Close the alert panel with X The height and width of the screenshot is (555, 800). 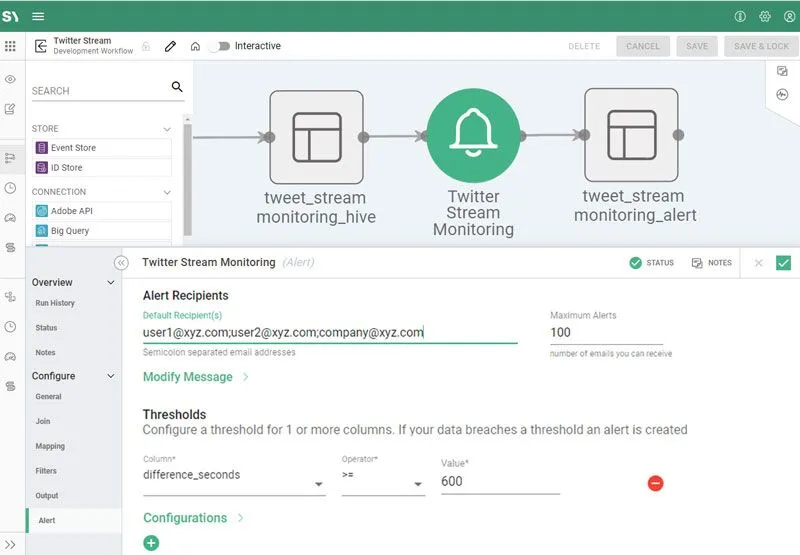coord(759,263)
